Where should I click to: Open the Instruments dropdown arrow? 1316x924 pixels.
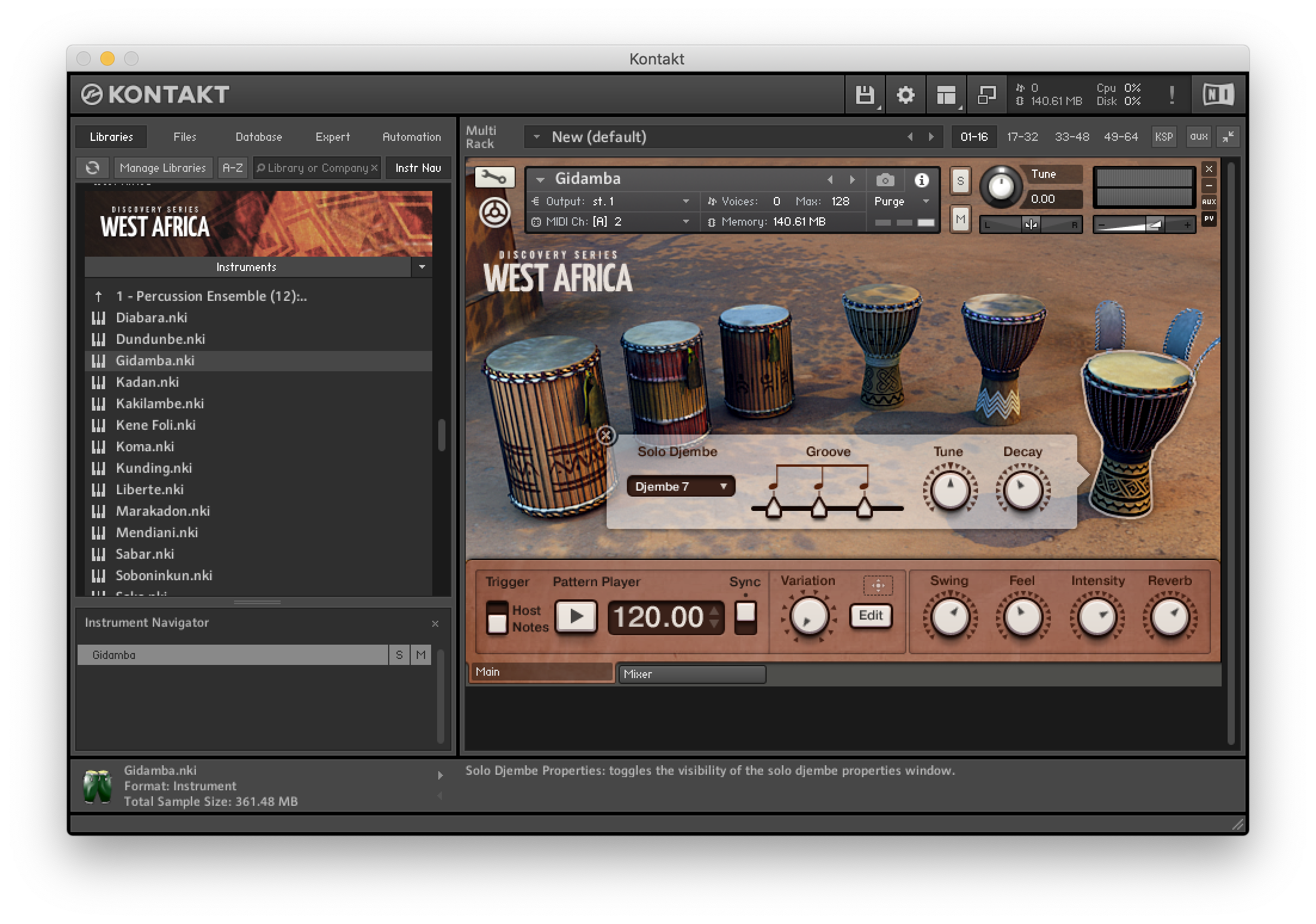click(422, 267)
